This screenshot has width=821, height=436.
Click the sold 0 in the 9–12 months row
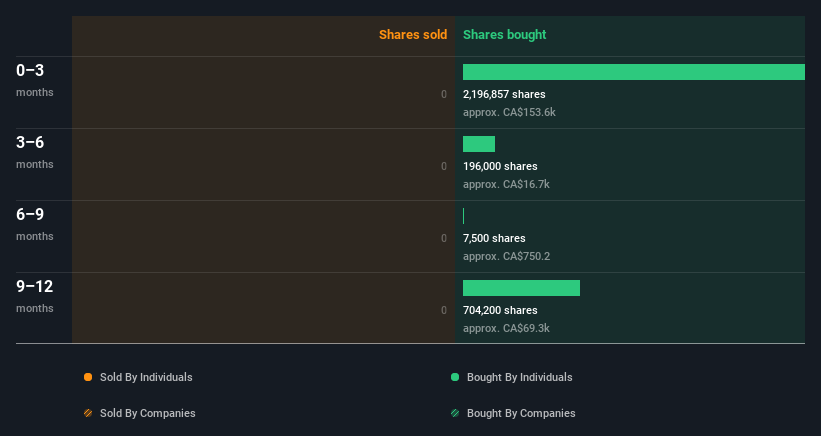pos(444,310)
